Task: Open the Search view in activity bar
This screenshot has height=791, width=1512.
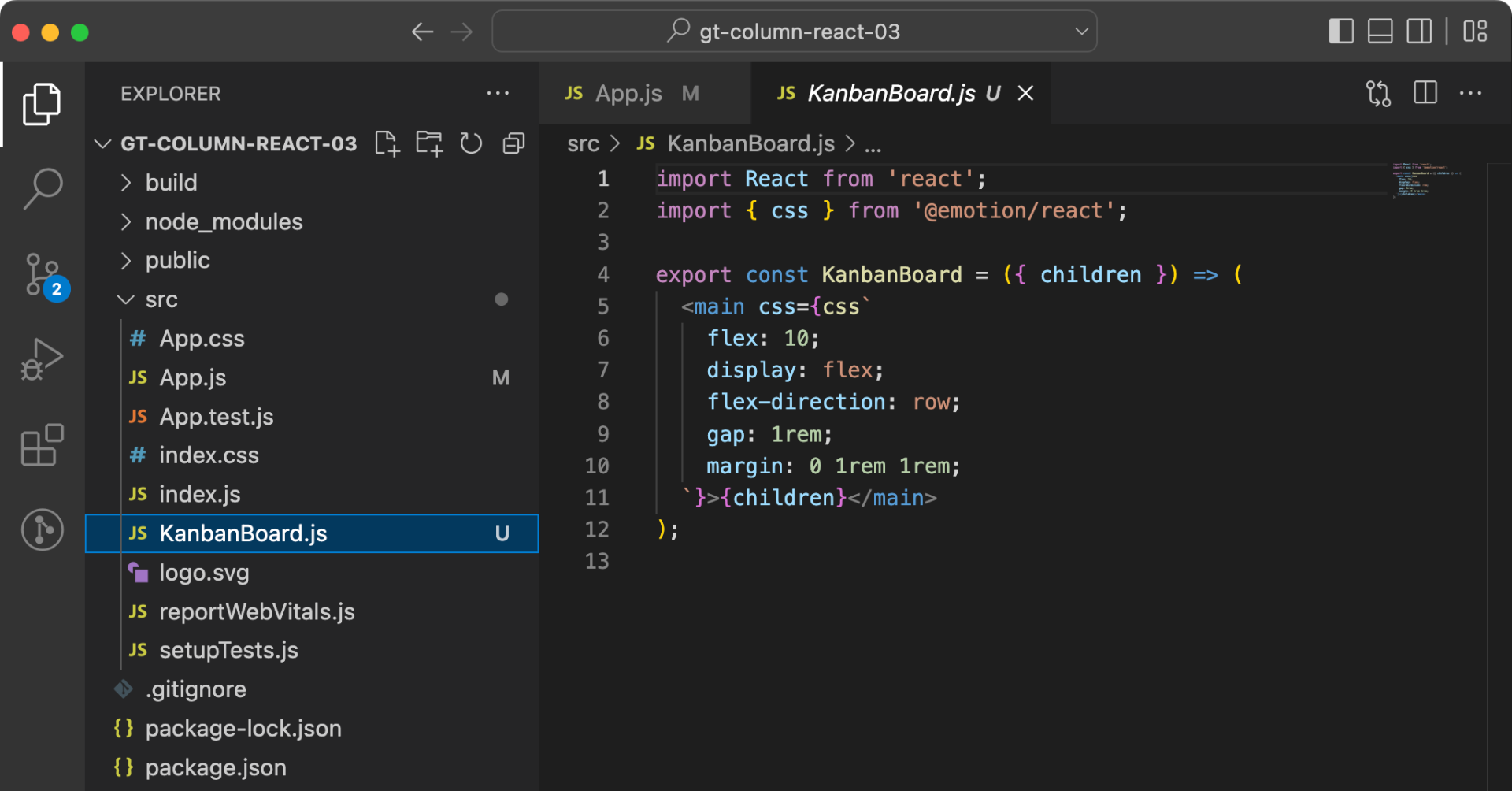Action: coord(42,189)
